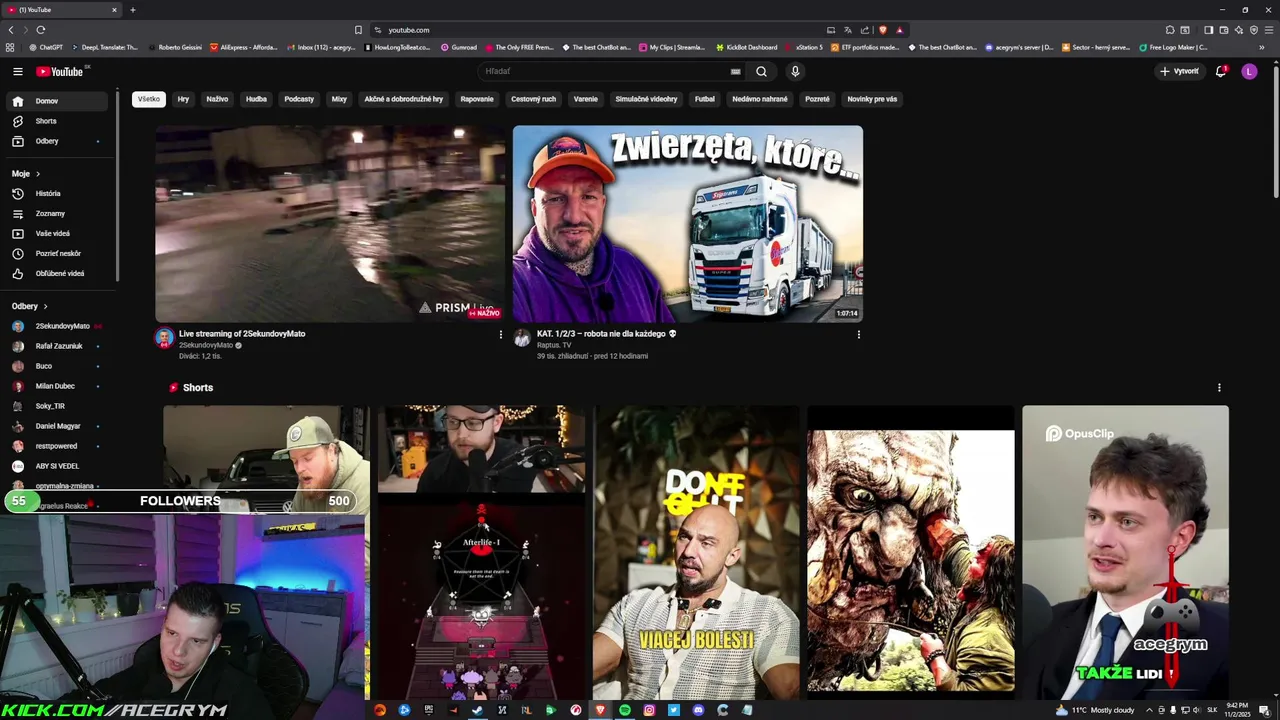Open the Soky_TIR subscription channel

click(58, 406)
